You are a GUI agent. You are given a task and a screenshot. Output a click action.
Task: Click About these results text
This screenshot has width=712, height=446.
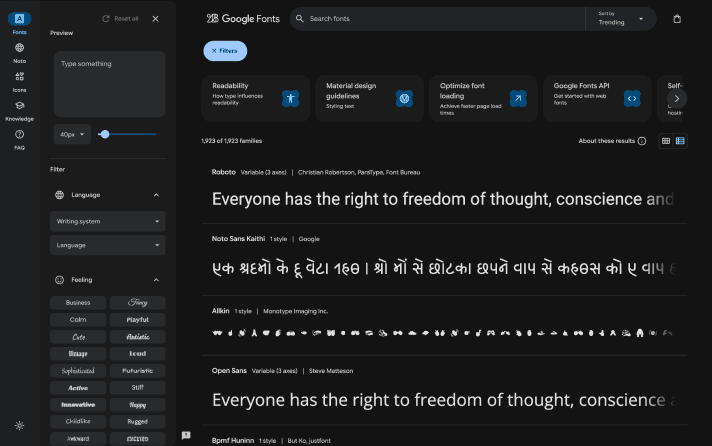607,141
